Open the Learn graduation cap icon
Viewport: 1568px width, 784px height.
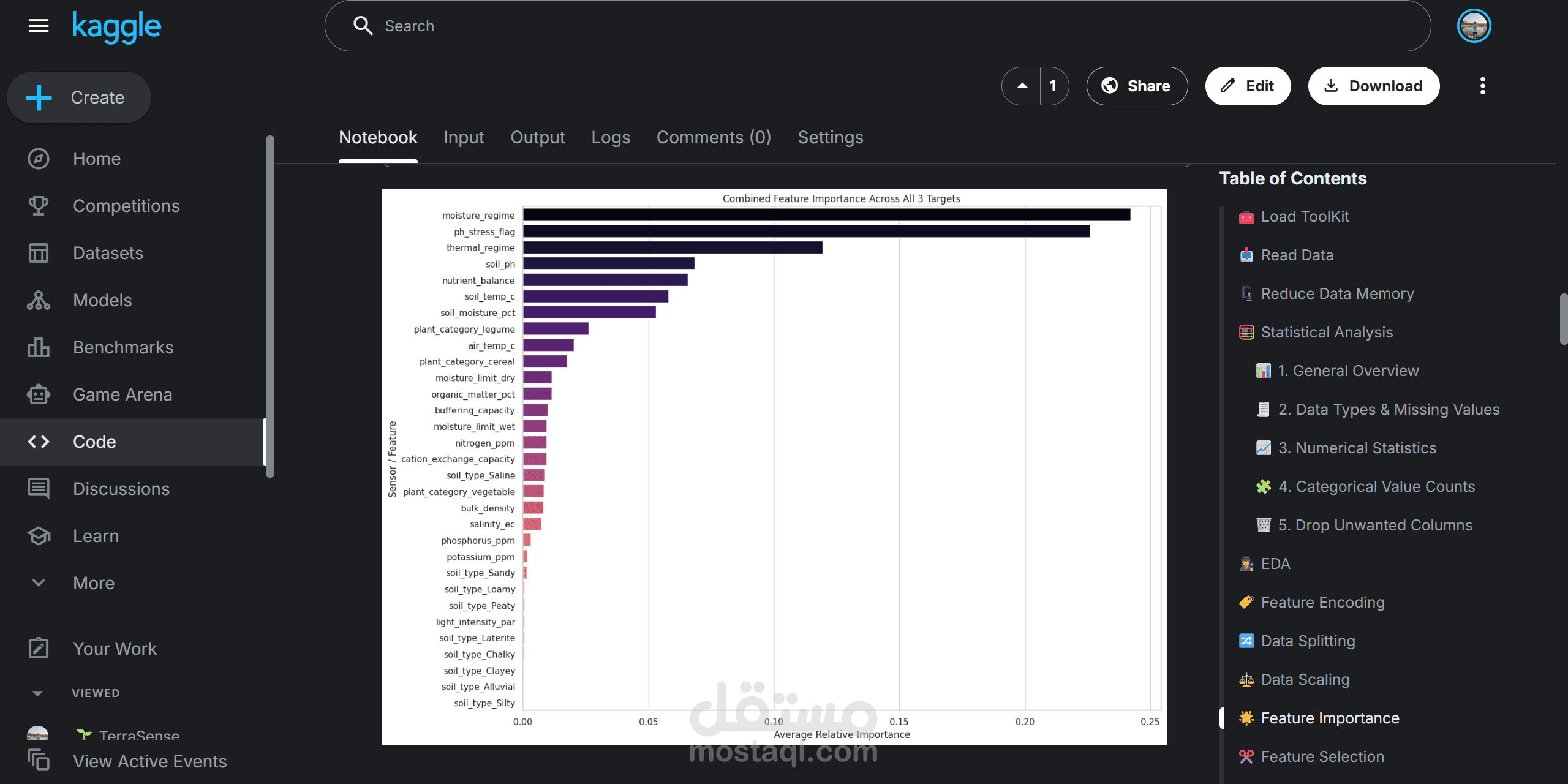39,536
